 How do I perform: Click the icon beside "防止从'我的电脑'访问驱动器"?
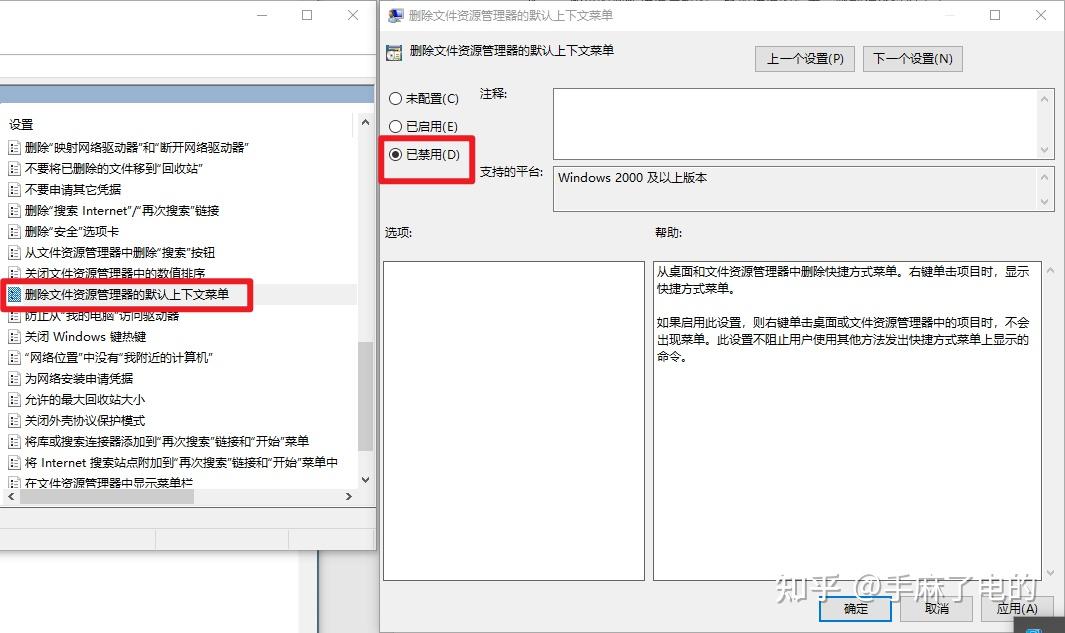(15, 316)
